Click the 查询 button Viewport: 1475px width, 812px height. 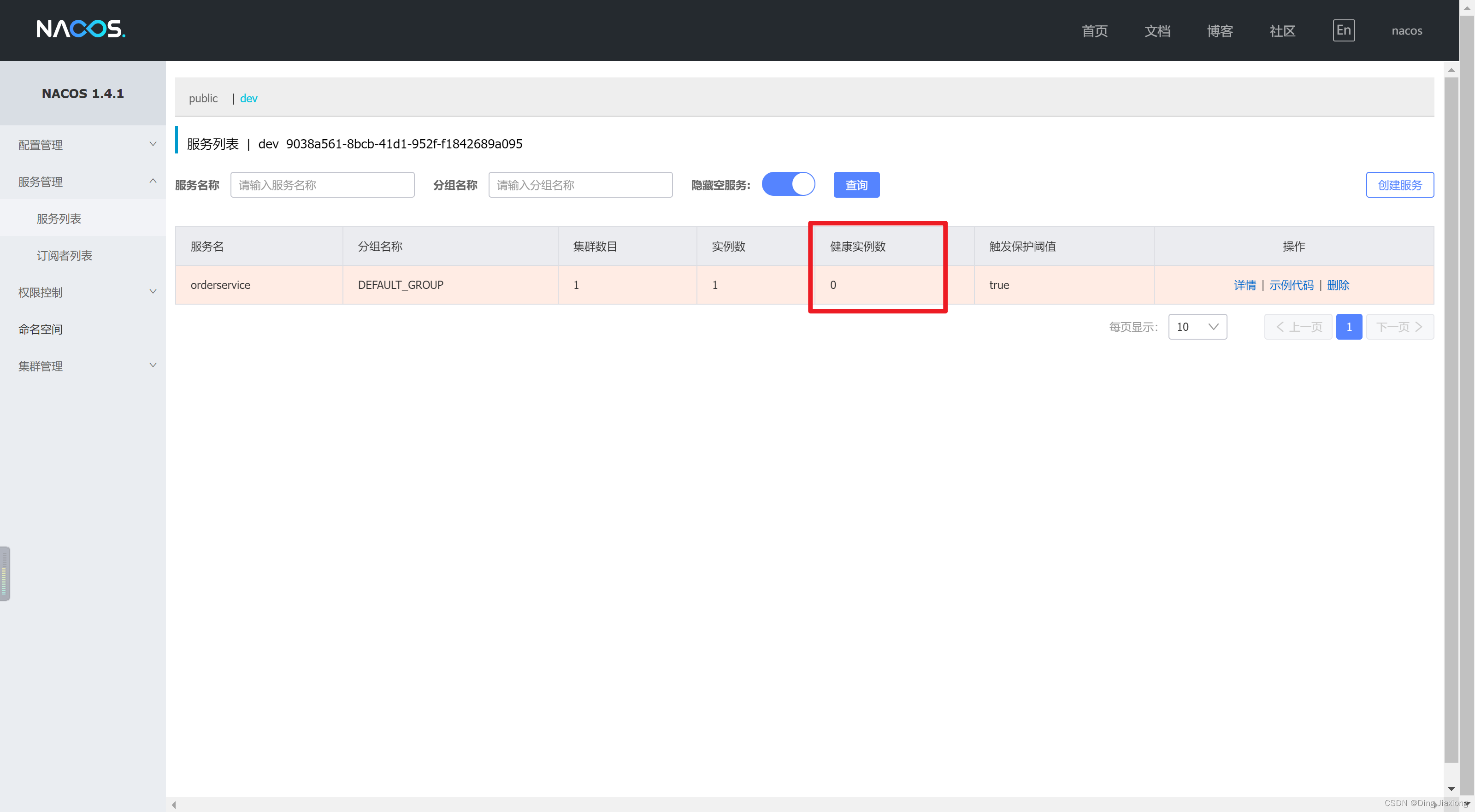pyautogui.click(x=856, y=184)
